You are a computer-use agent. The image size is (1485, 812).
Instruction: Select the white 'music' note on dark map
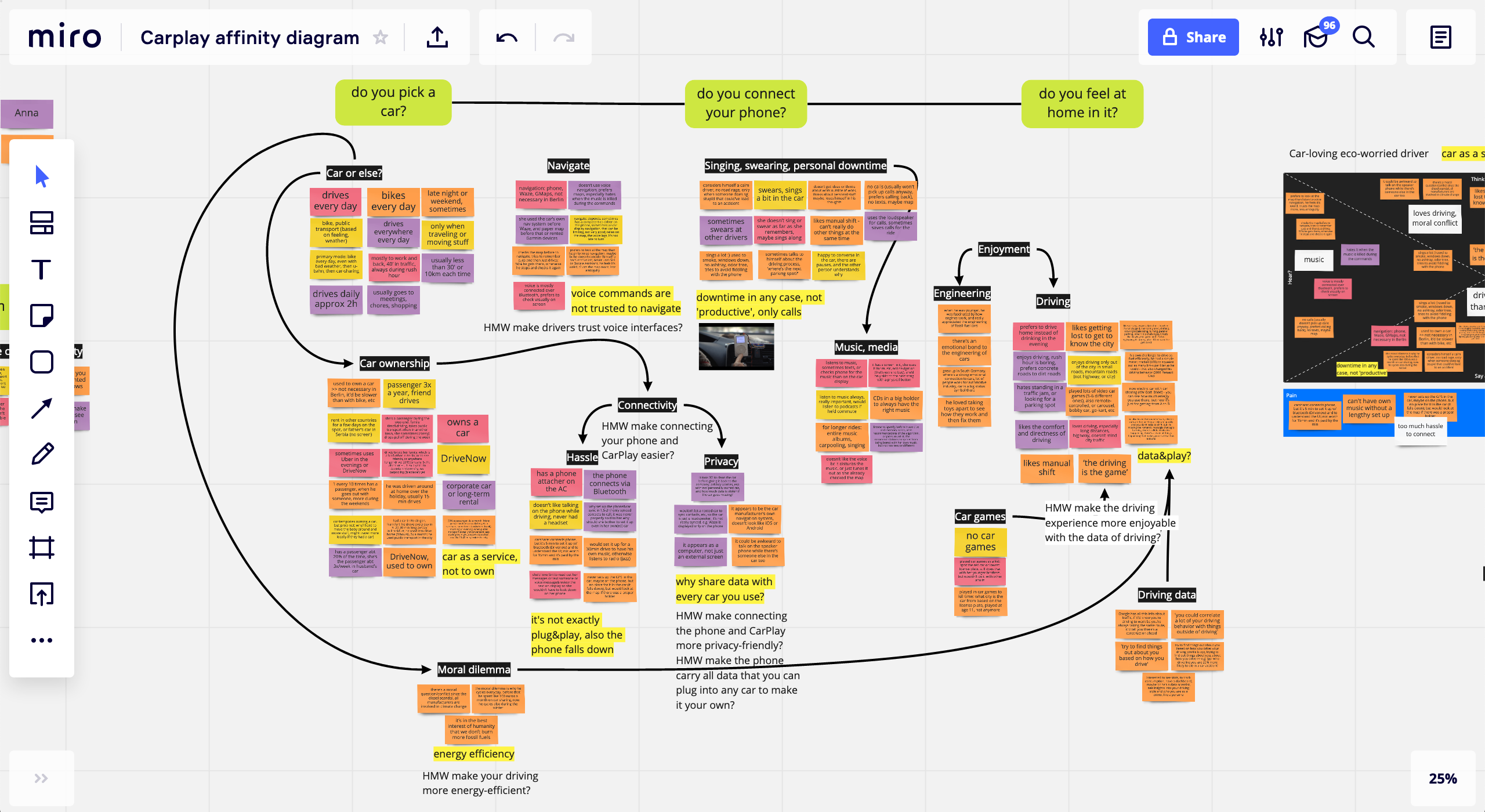pyautogui.click(x=1314, y=260)
